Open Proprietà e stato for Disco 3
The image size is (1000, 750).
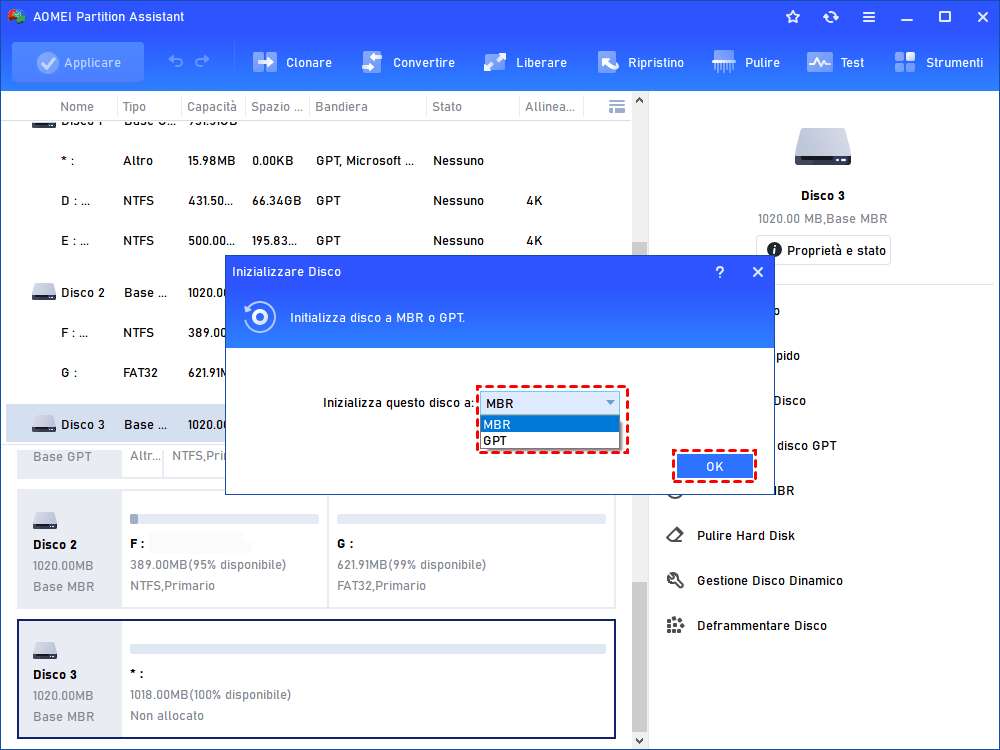823,251
